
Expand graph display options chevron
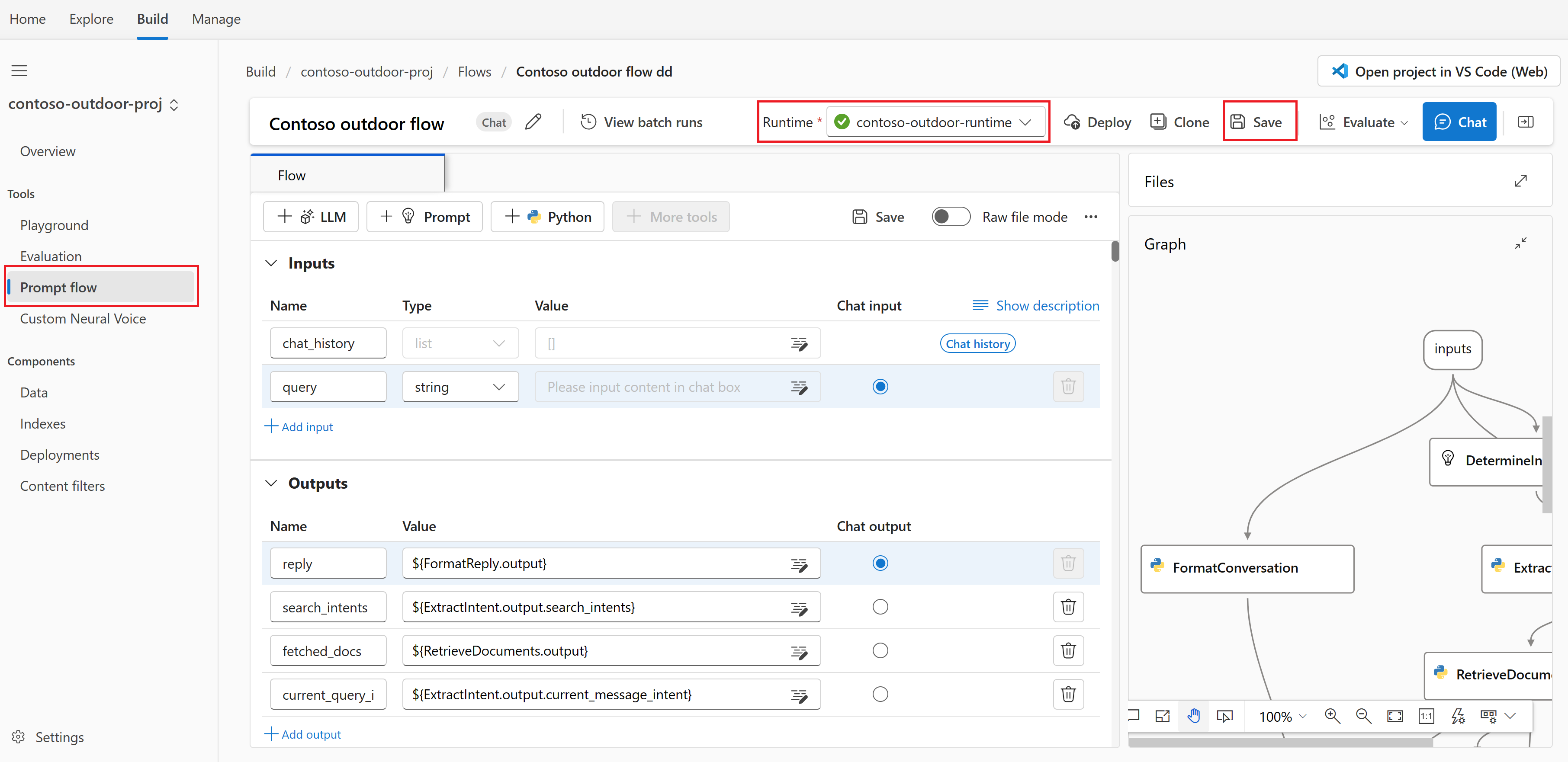[1510, 716]
